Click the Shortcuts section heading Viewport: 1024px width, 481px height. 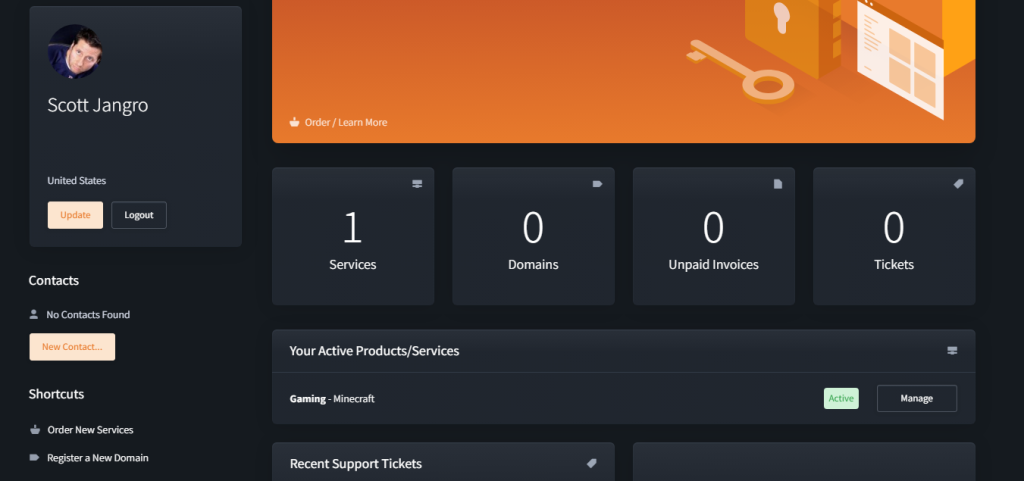tap(56, 394)
